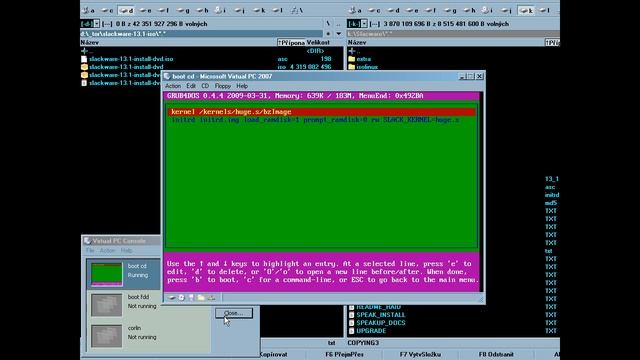Switch right panel to drive g
640x360 pixels.
click(450, 10)
